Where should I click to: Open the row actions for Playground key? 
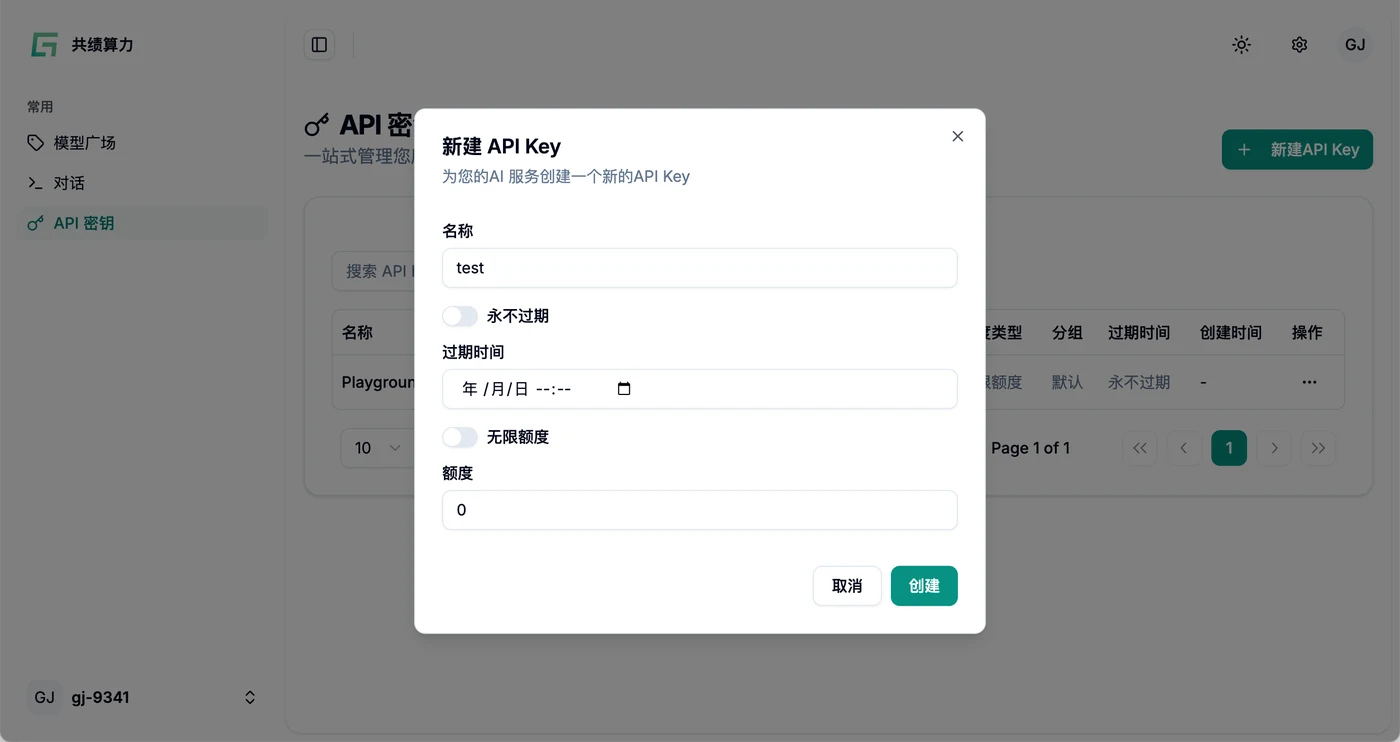[x=1309, y=382]
